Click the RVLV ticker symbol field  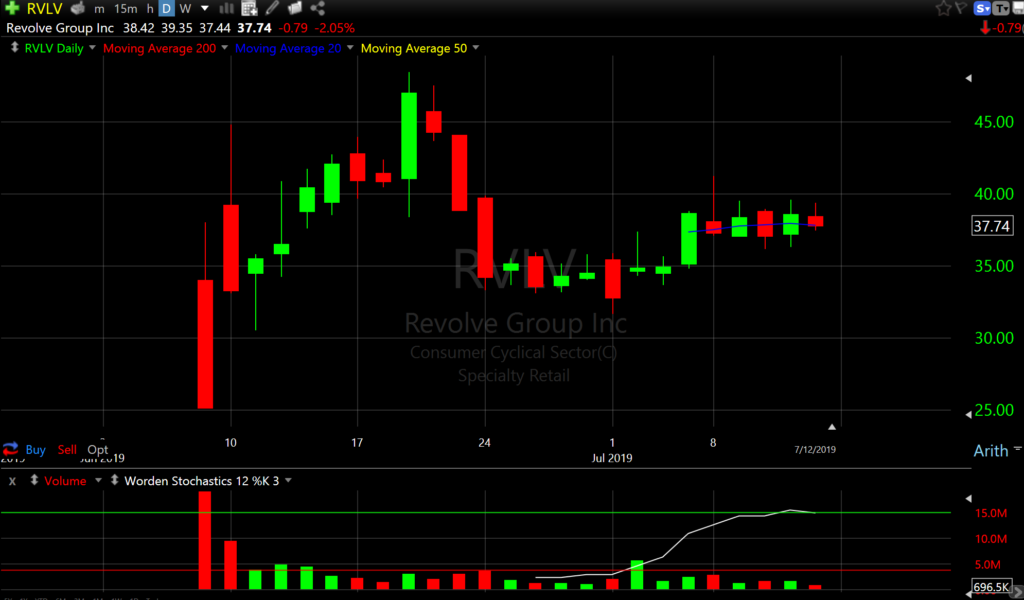point(44,8)
